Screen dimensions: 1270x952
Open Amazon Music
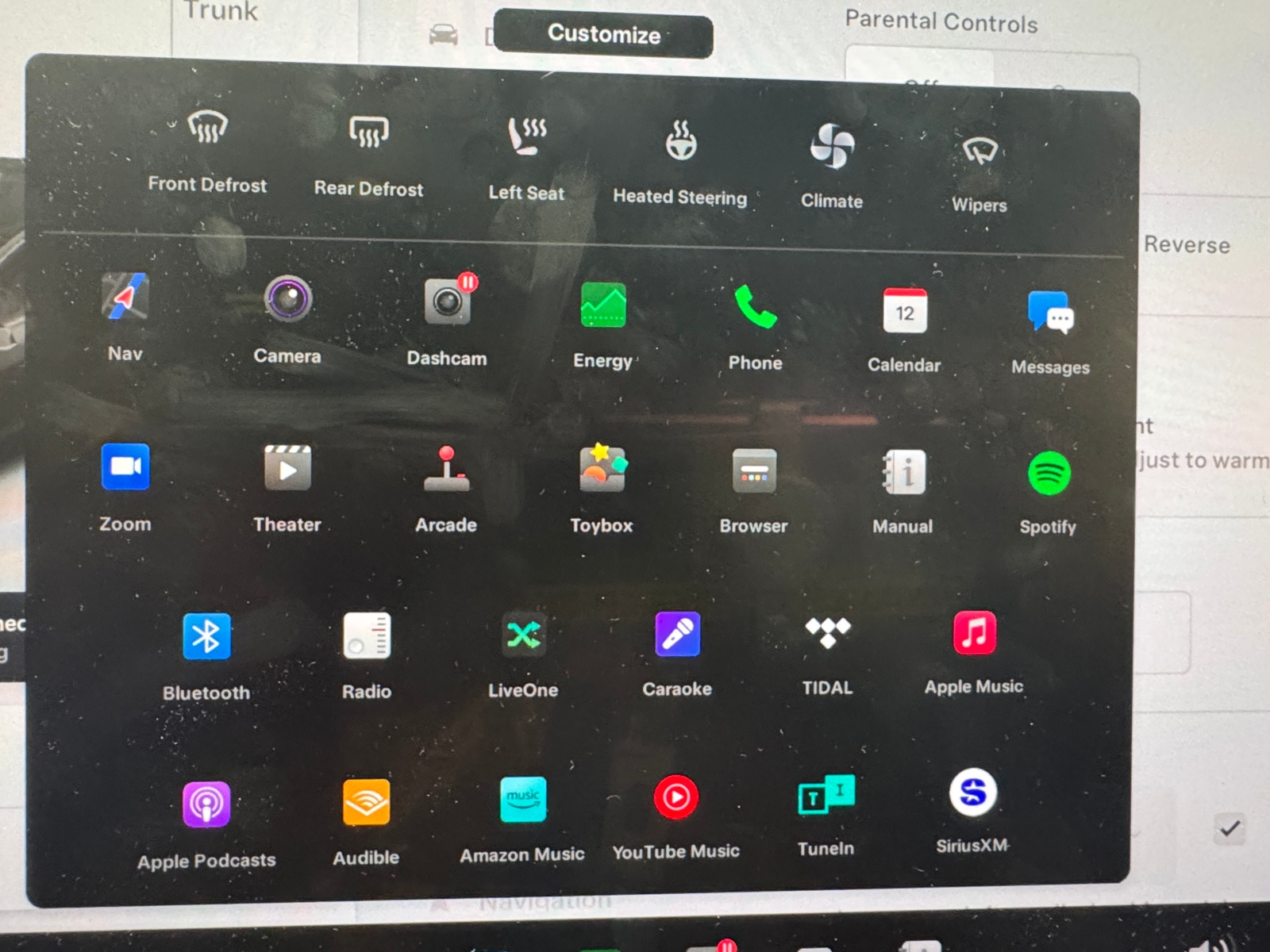[x=522, y=820]
